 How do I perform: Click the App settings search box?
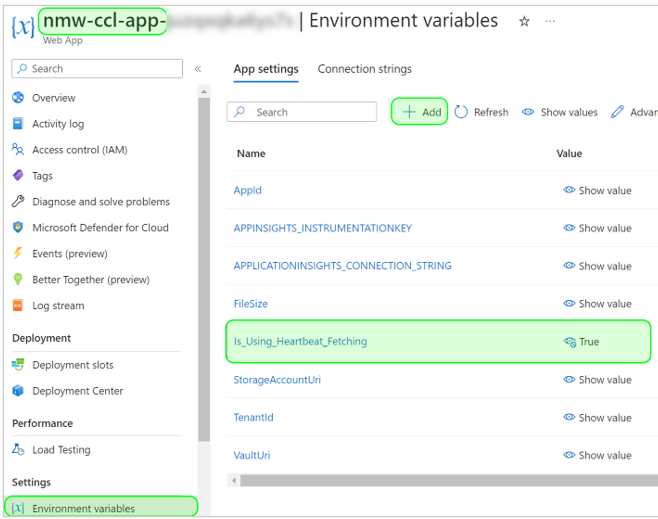(x=302, y=112)
